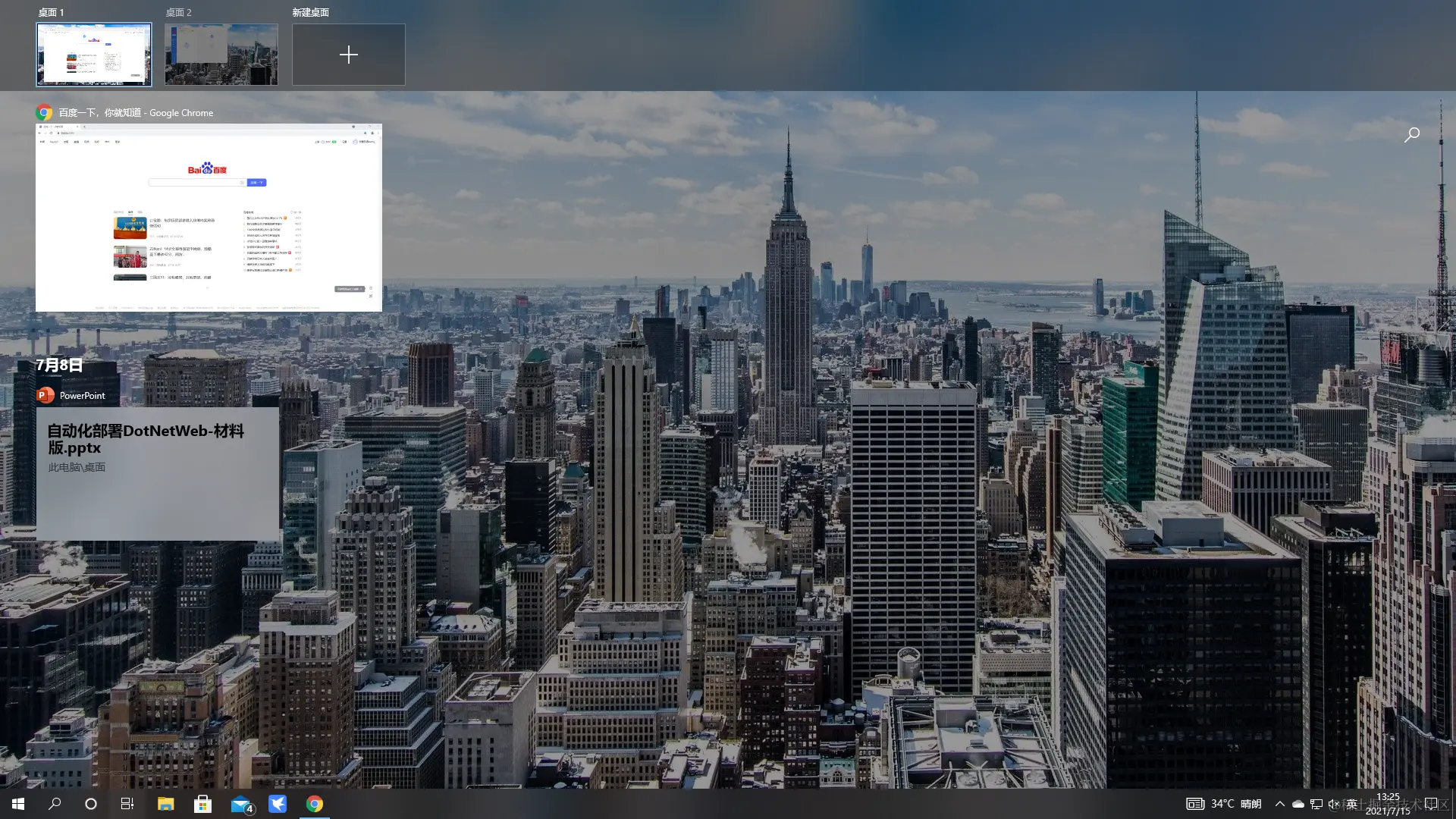Open Google Chrome from the taskbar
This screenshot has height=819, width=1456.
point(315,803)
